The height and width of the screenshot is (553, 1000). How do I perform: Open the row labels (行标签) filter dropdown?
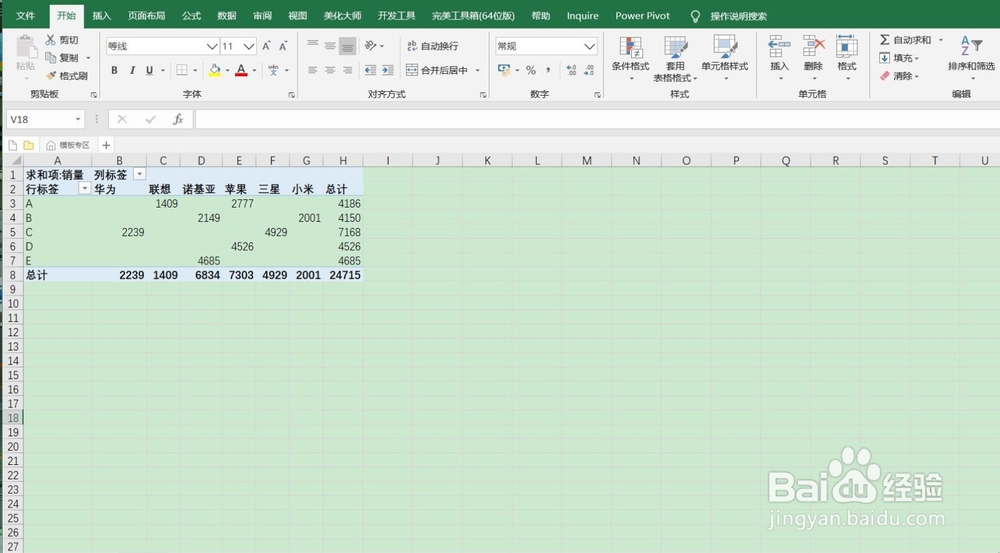coord(84,189)
